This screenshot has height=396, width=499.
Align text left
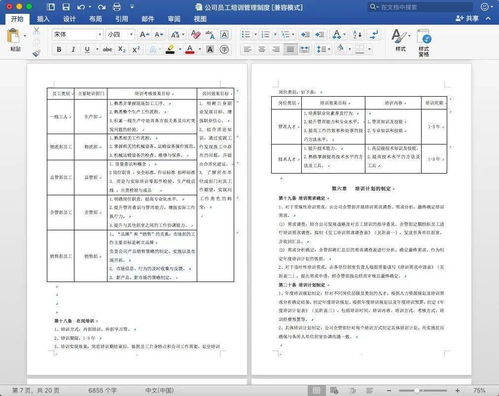click(247, 49)
